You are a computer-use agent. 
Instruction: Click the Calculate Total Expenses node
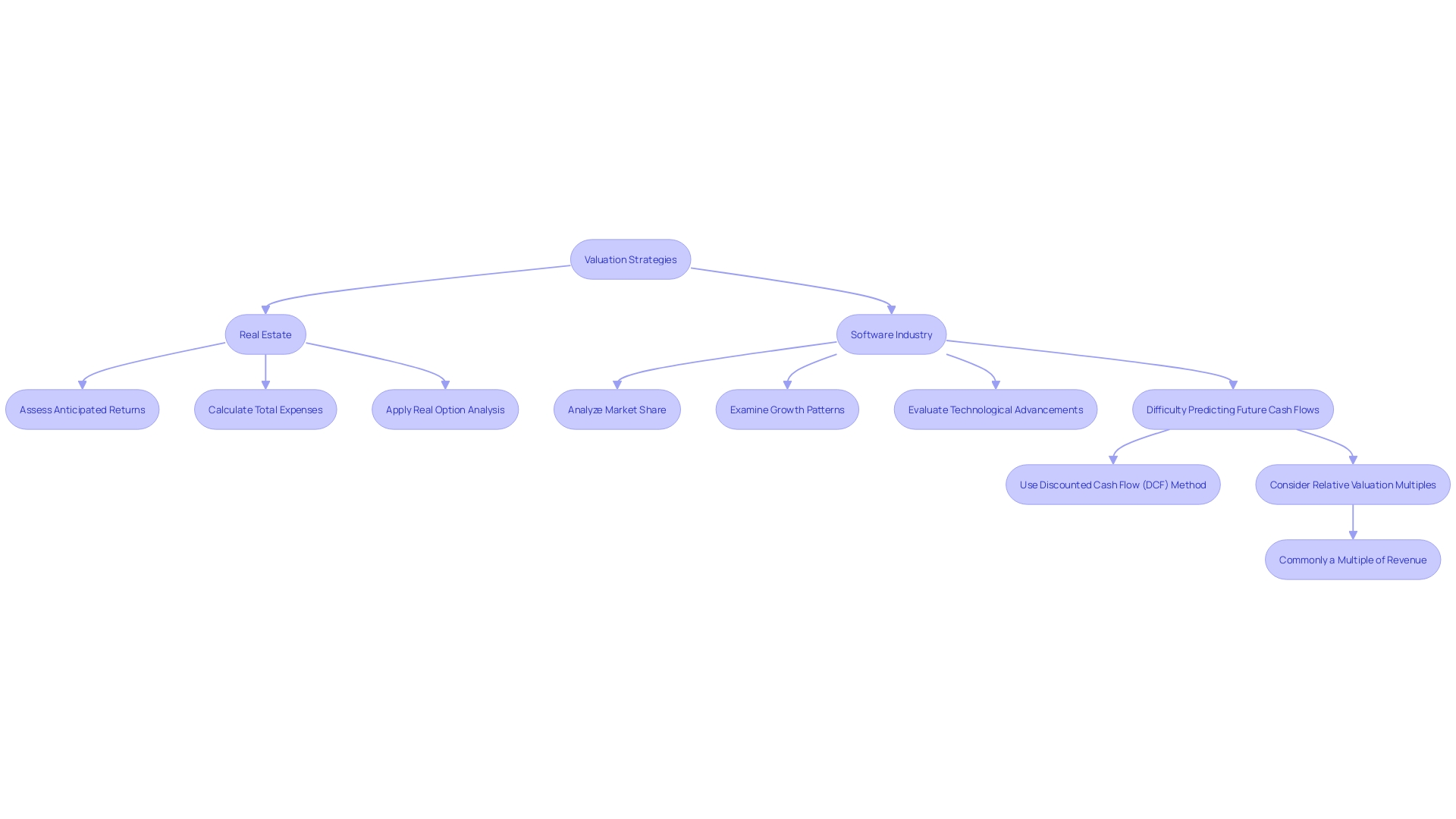pyautogui.click(x=265, y=409)
